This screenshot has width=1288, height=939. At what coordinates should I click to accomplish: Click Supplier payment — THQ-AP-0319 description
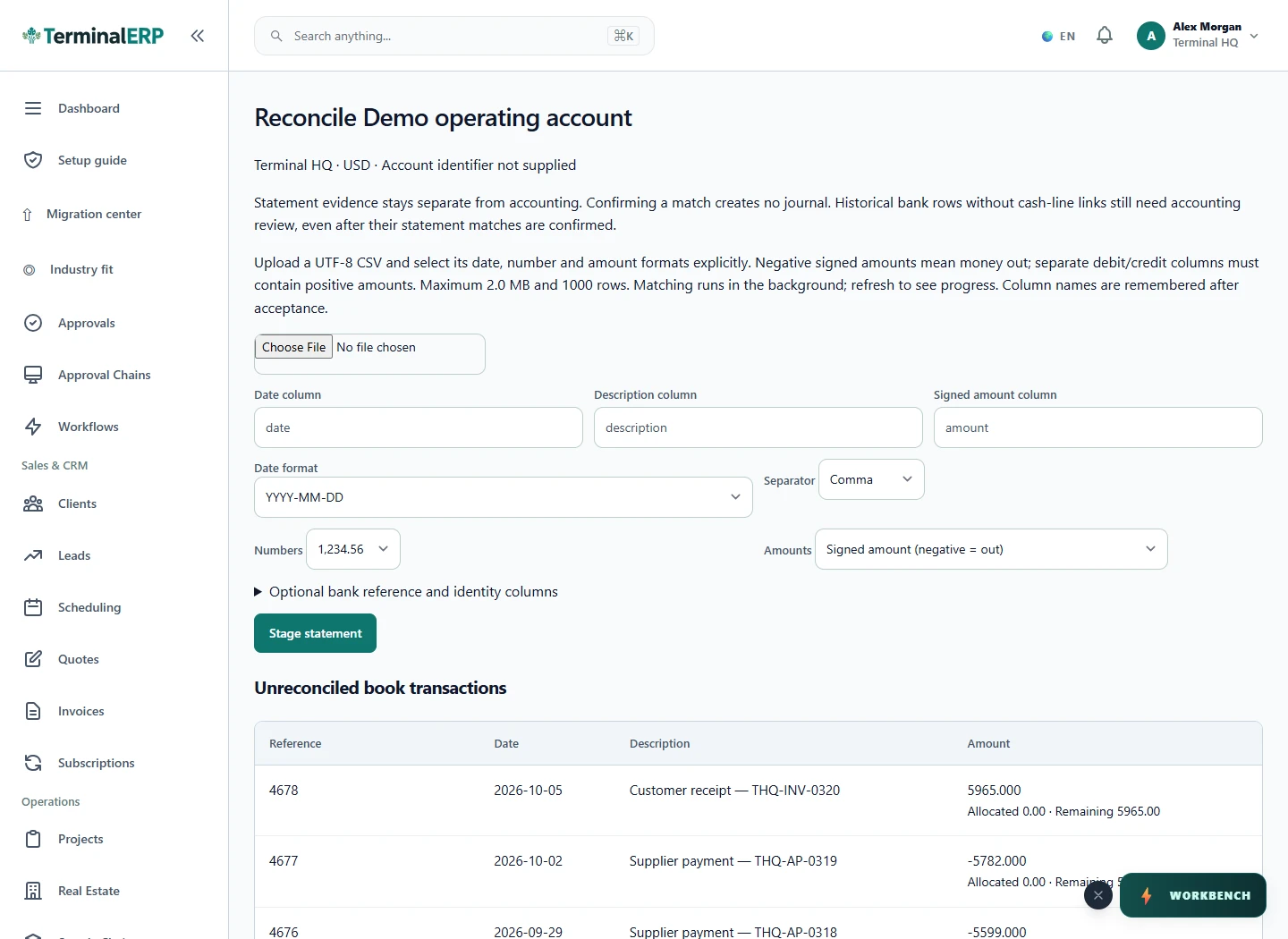tap(733, 861)
